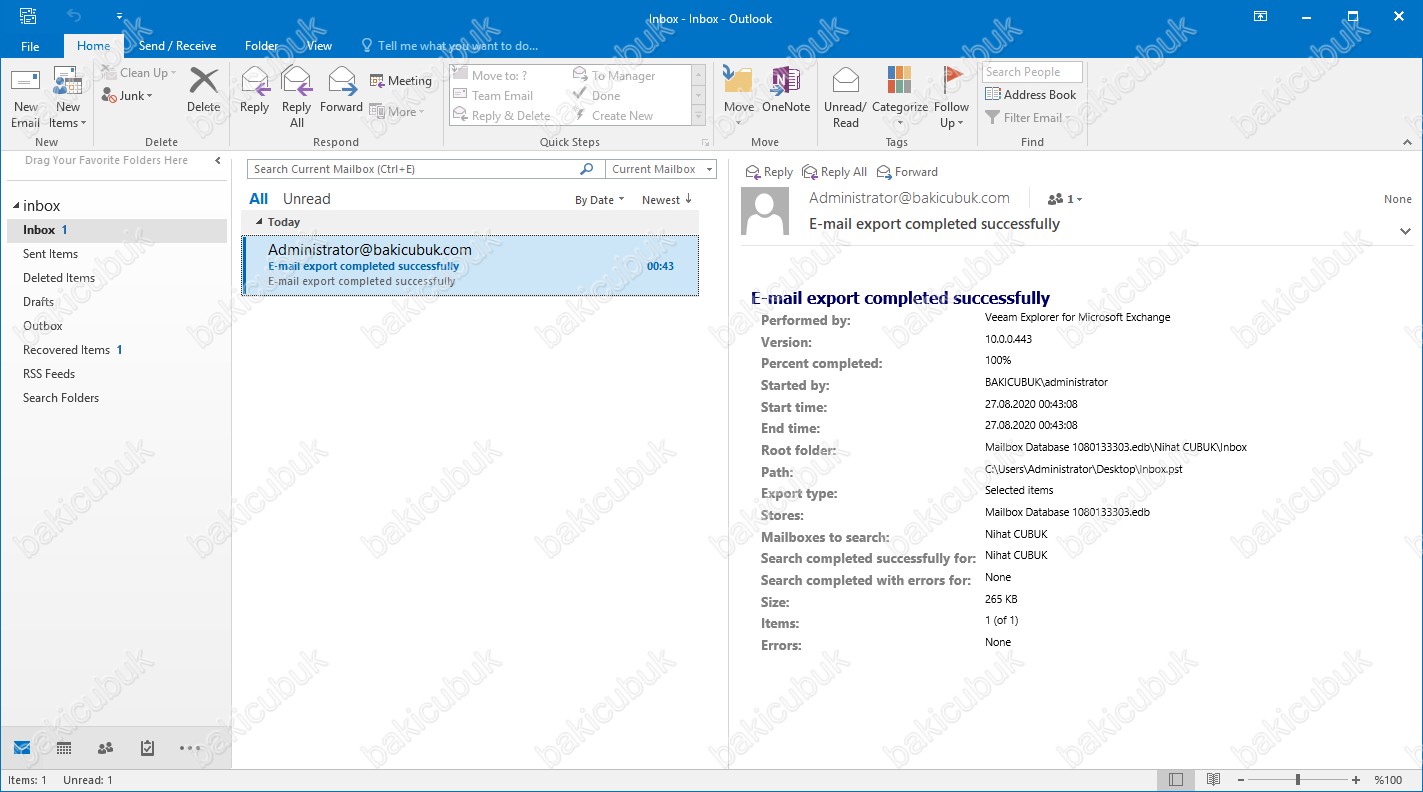Expand the Quick Steps dialog launcher
The width and height of the screenshot is (1423, 792).
(705, 142)
